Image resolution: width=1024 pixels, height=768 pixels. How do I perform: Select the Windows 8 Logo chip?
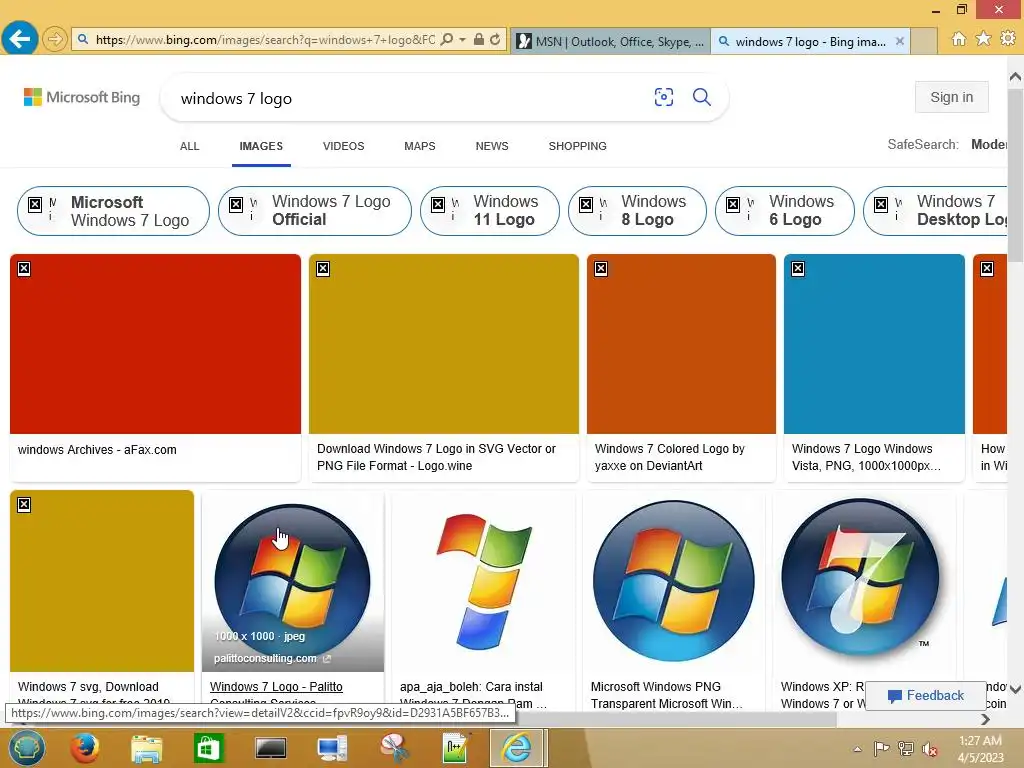coord(637,211)
